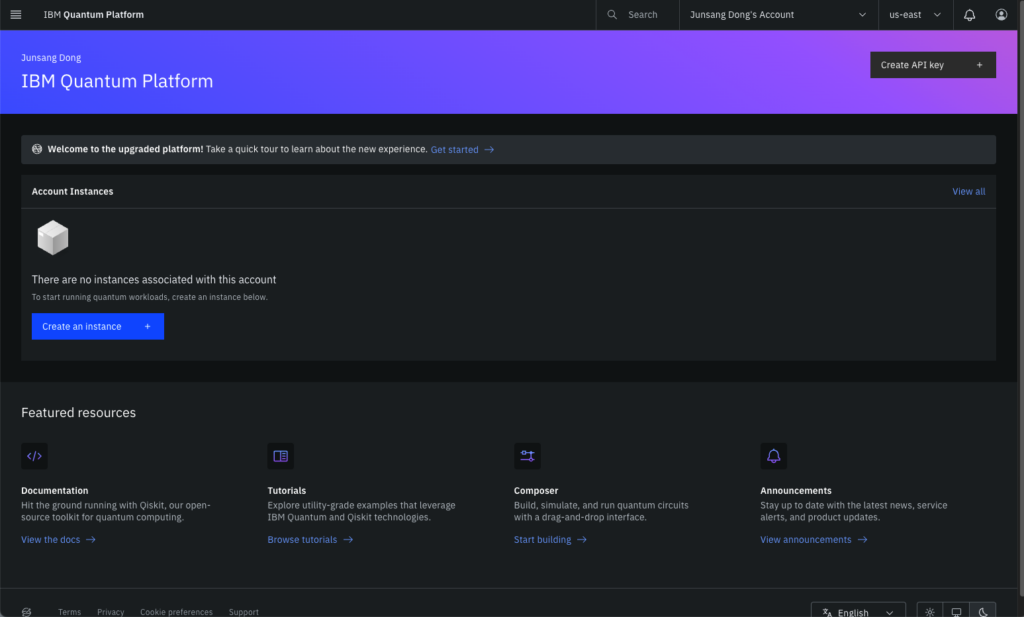Image resolution: width=1024 pixels, height=617 pixels.
Task: Open Cookie preferences footer link
Action: click(176, 612)
